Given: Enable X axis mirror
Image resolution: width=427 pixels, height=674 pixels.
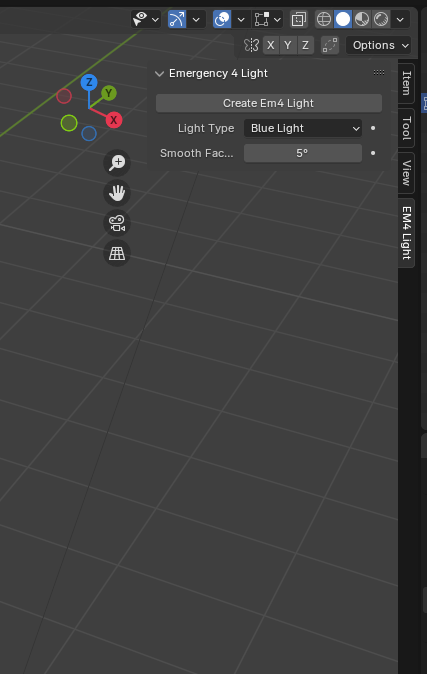Looking at the screenshot, I should (270, 45).
